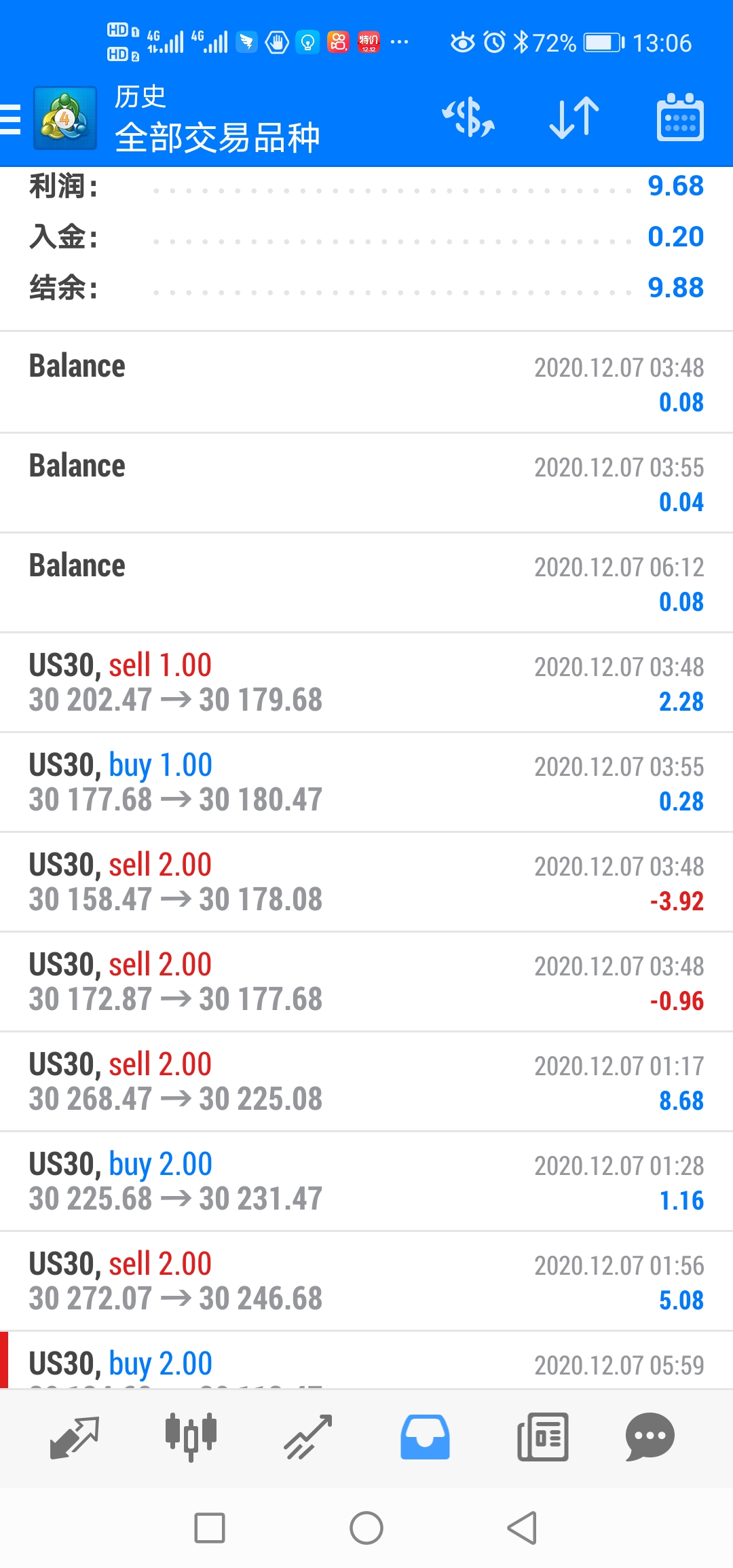Open the sort order arrows icon
The height and width of the screenshot is (1568, 733).
pyautogui.click(x=574, y=117)
